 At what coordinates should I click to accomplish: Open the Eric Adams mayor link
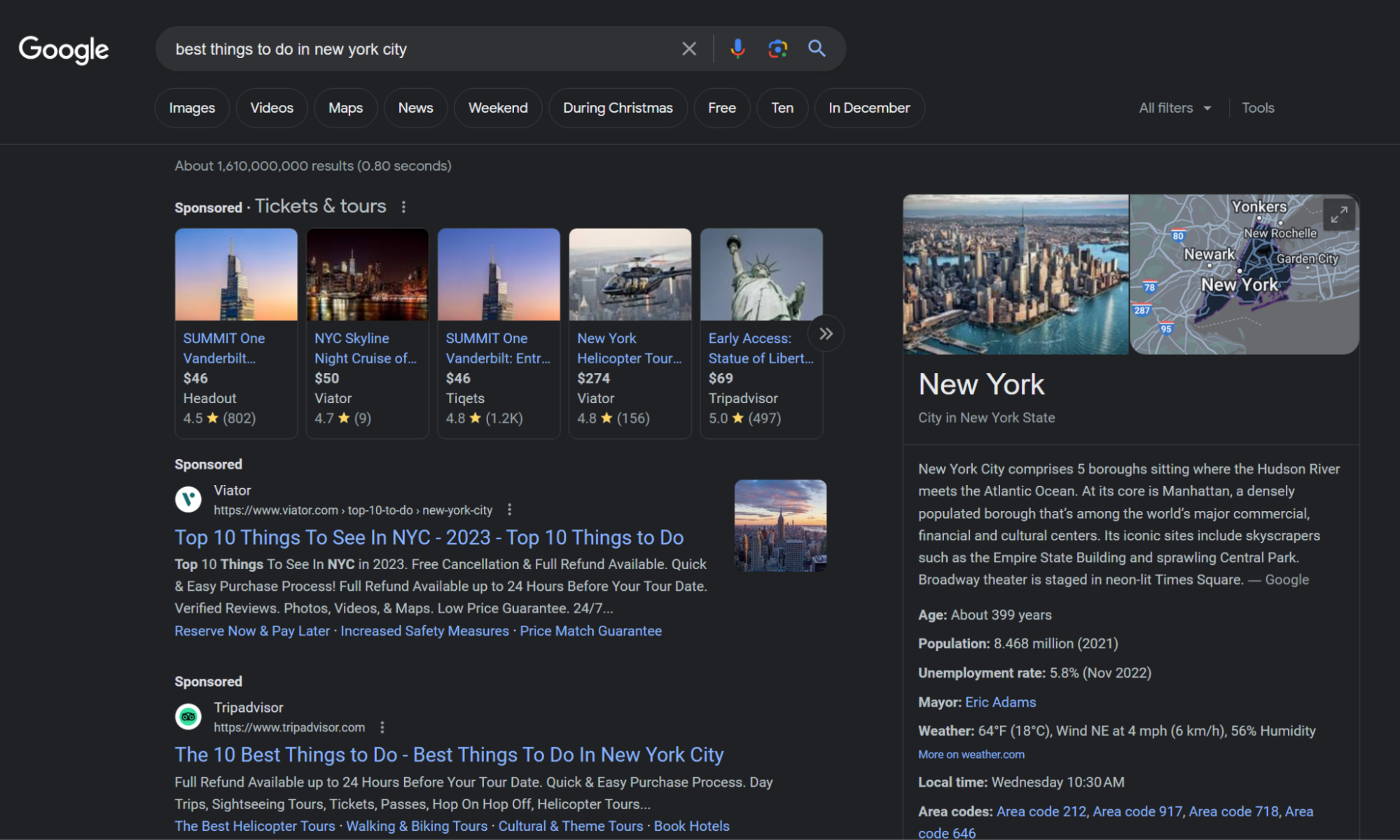click(x=1000, y=702)
